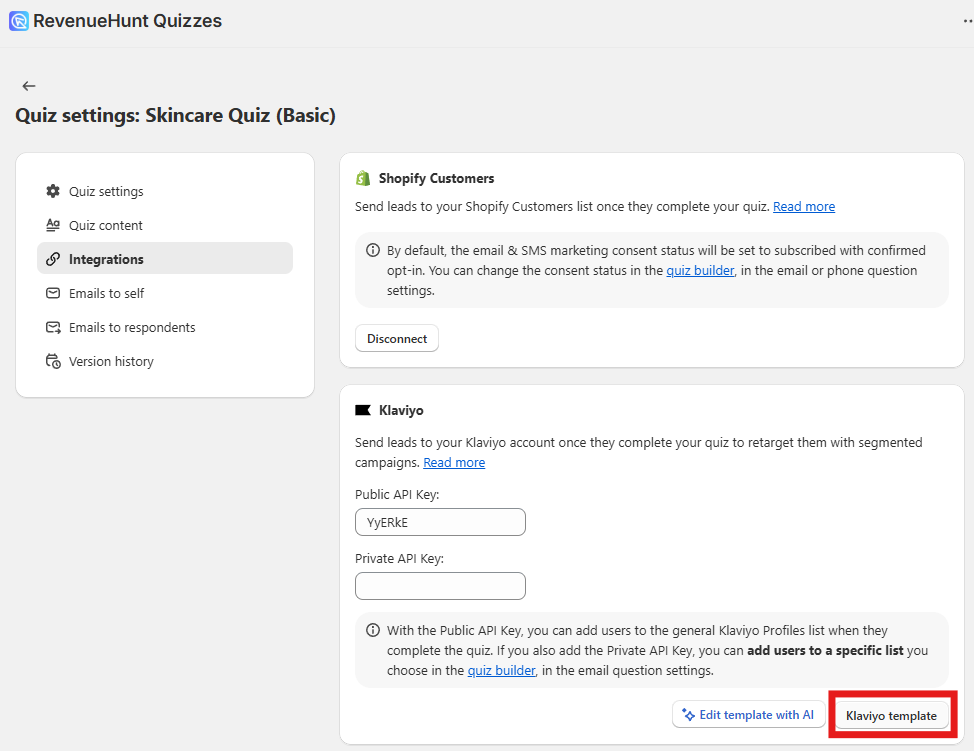
Task: Click the Klaviyo section heading
Action: (x=401, y=411)
